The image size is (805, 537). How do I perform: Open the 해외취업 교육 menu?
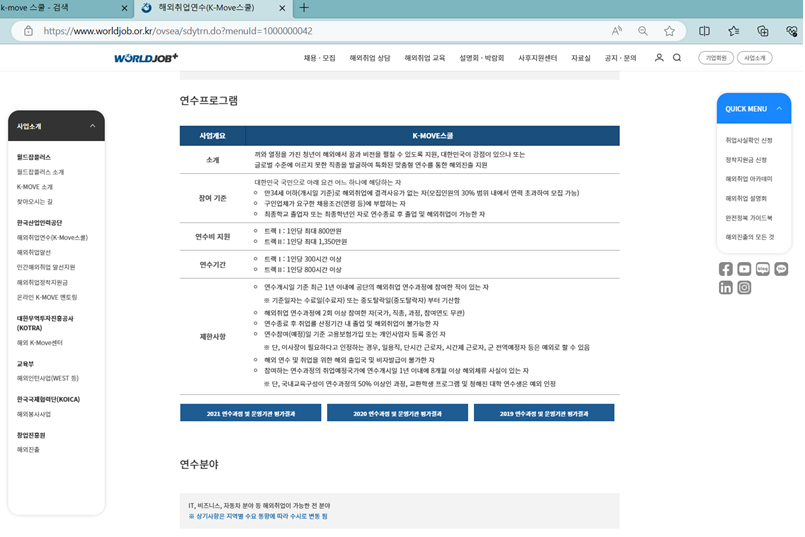pos(425,58)
